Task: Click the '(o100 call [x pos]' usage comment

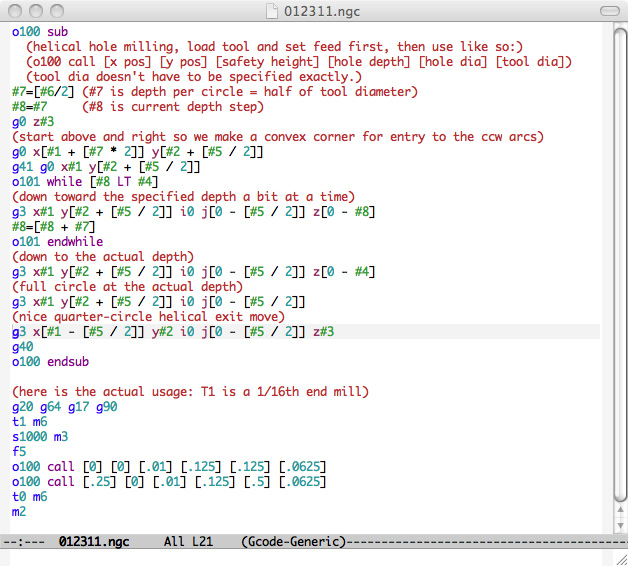Action: [x=299, y=62]
